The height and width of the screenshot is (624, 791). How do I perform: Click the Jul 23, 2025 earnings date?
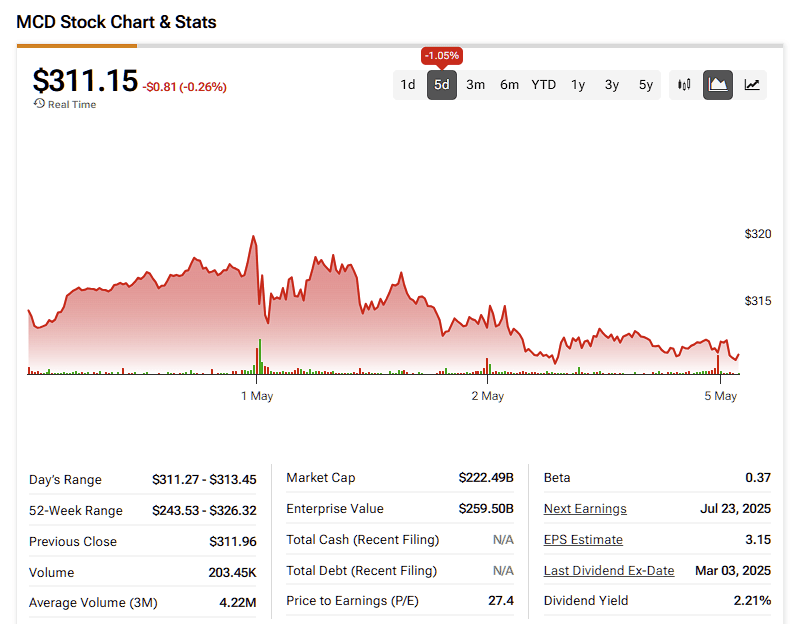(x=735, y=508)
